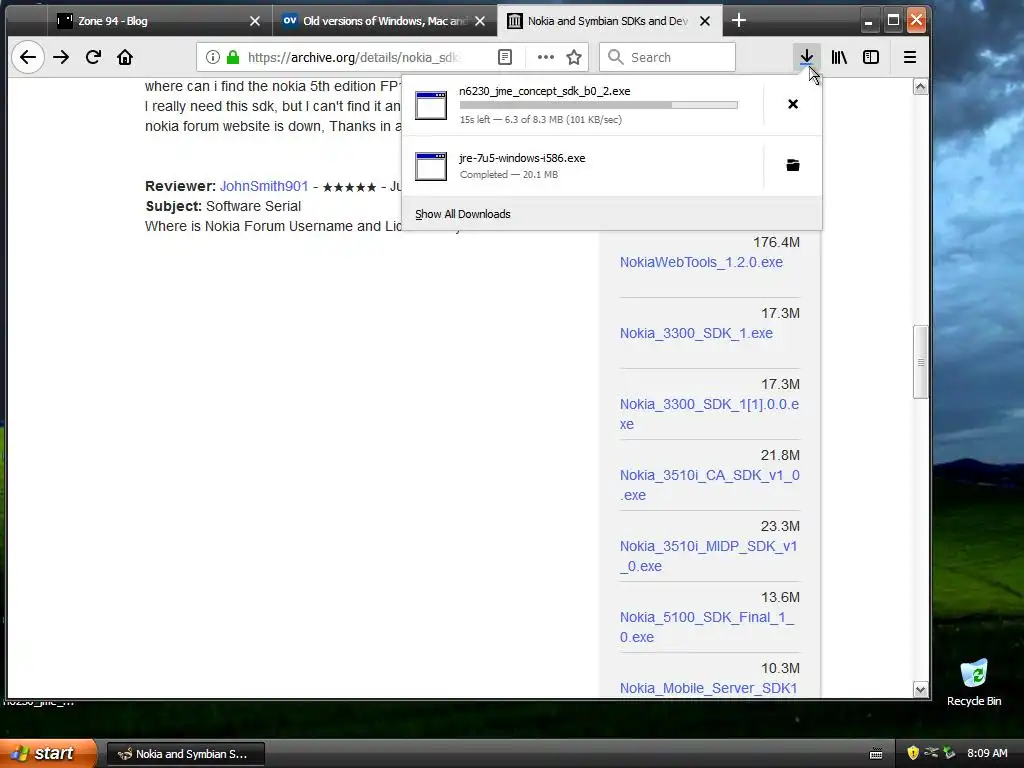Select the Nokia and Symbian SDKs tab

pyautogui.click(x=607, y=21)
